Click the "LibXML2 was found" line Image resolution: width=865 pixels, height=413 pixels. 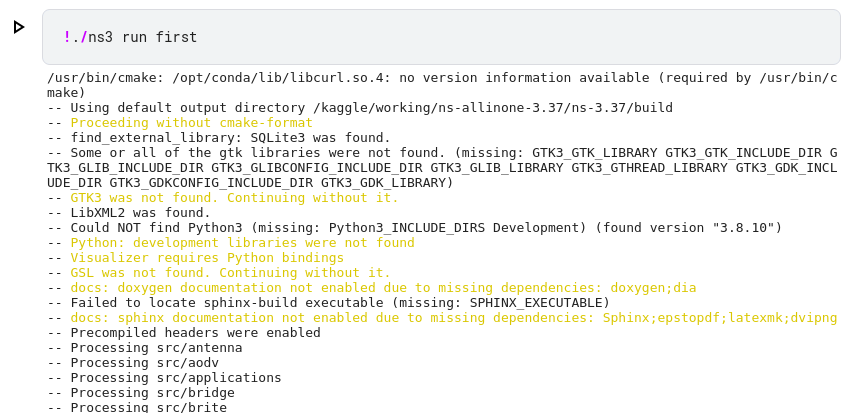coord(129,212)
